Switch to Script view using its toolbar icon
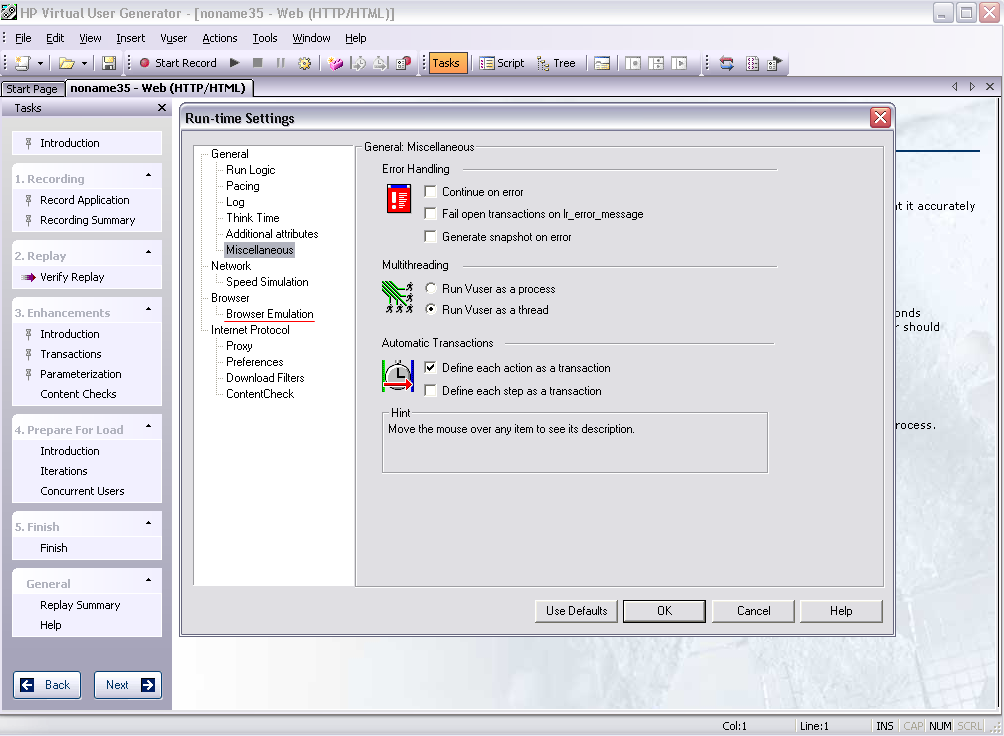This screenshot has width=1004, height=736. (501, 63)
